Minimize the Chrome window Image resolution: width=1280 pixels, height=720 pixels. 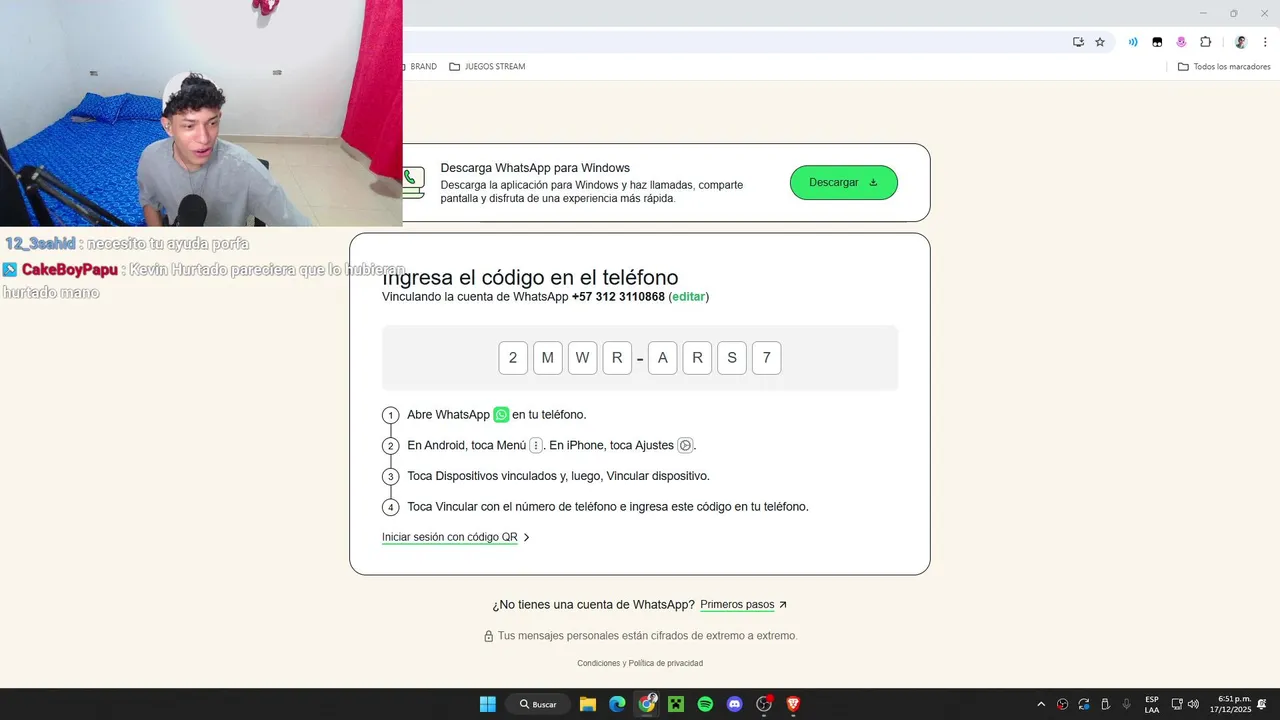click(1203, 13)
